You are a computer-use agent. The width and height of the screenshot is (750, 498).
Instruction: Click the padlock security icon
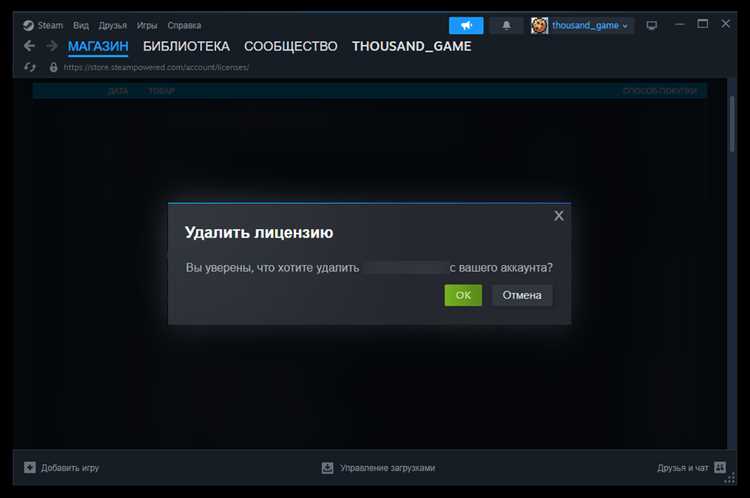pos(54,67)
